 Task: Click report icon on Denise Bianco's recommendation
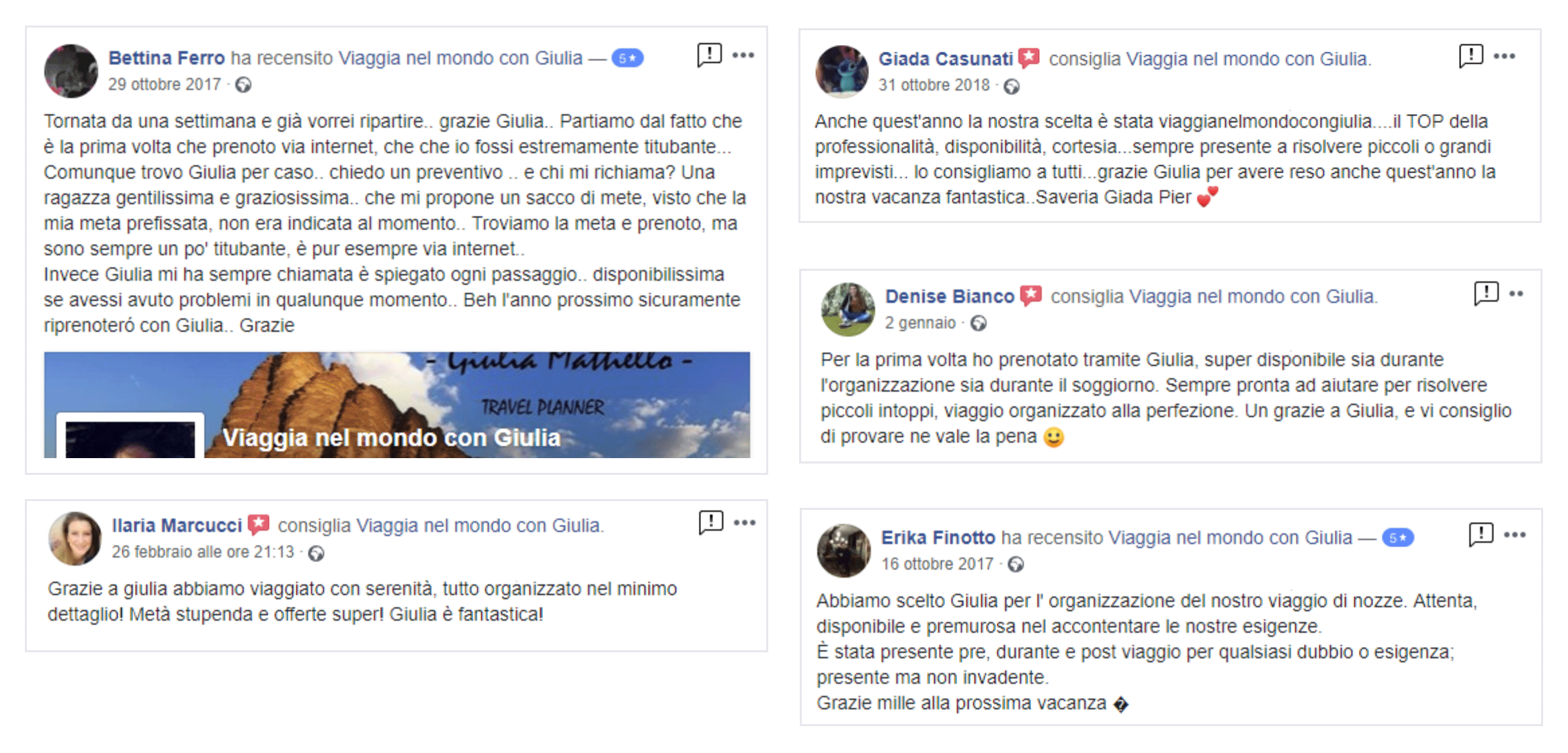click(x=1486, y=294)
